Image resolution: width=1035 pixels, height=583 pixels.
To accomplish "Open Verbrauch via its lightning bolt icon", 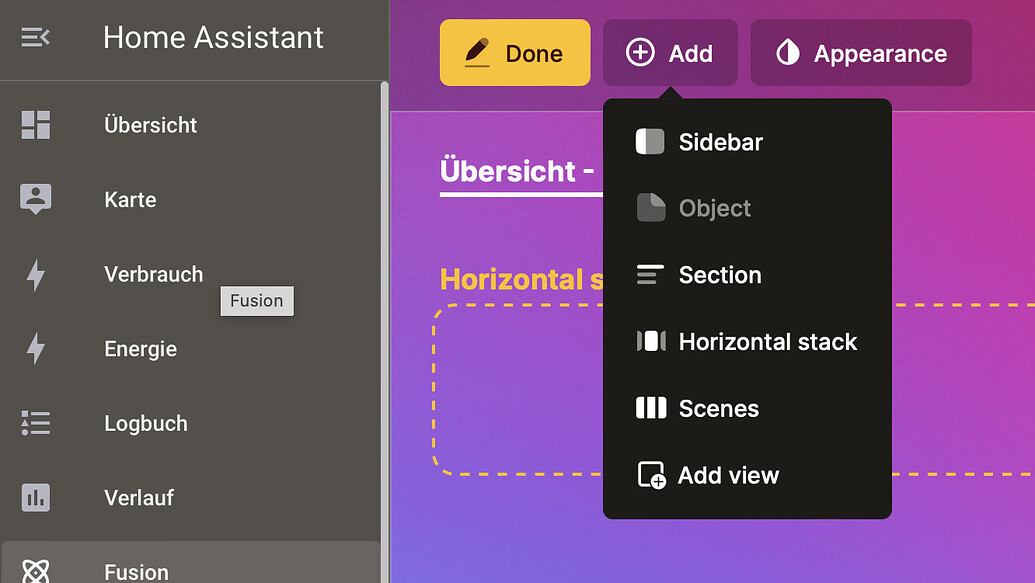I will (36, 274).
